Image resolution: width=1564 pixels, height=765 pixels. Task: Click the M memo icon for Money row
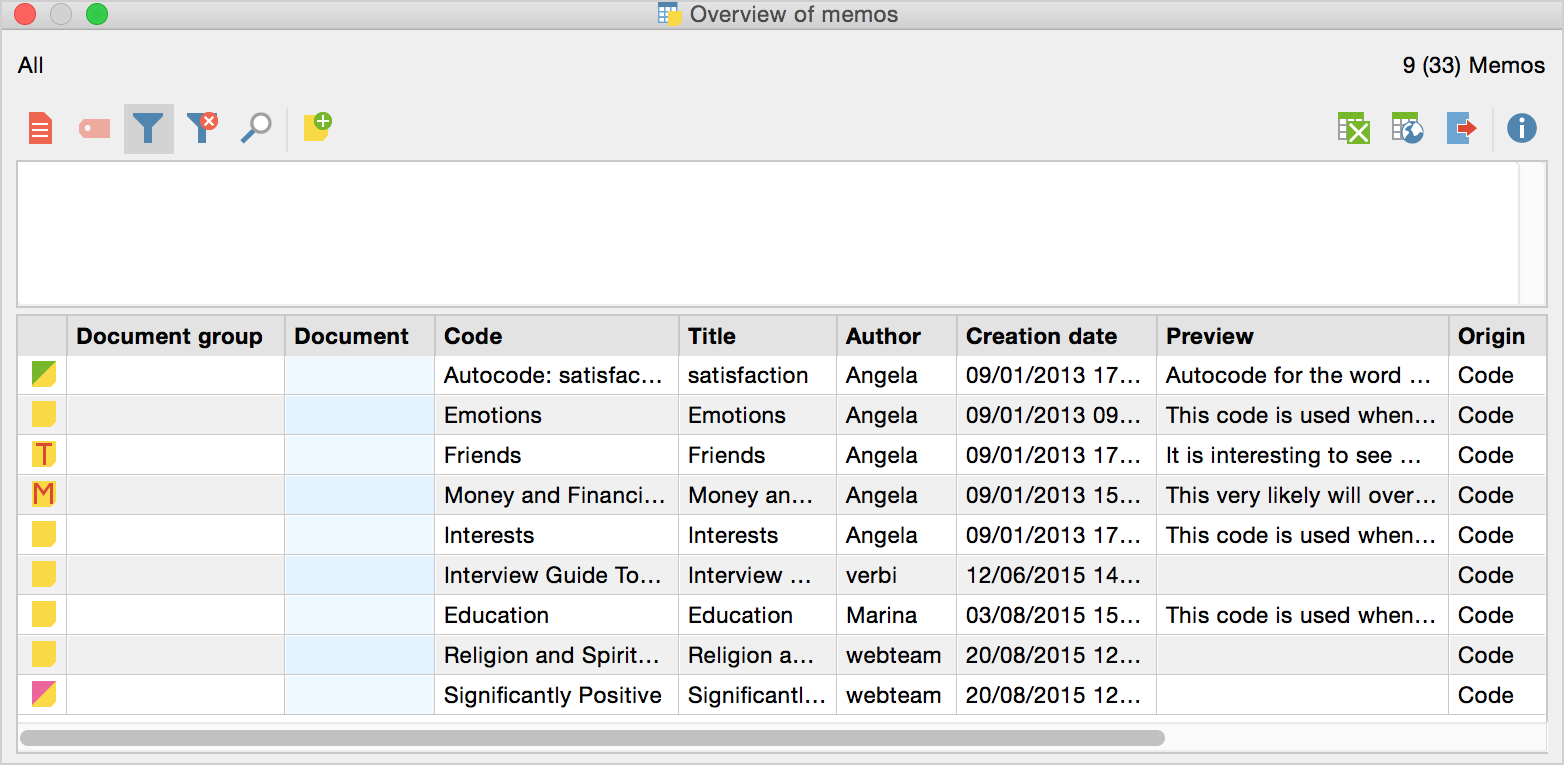(x=43, y=494)
